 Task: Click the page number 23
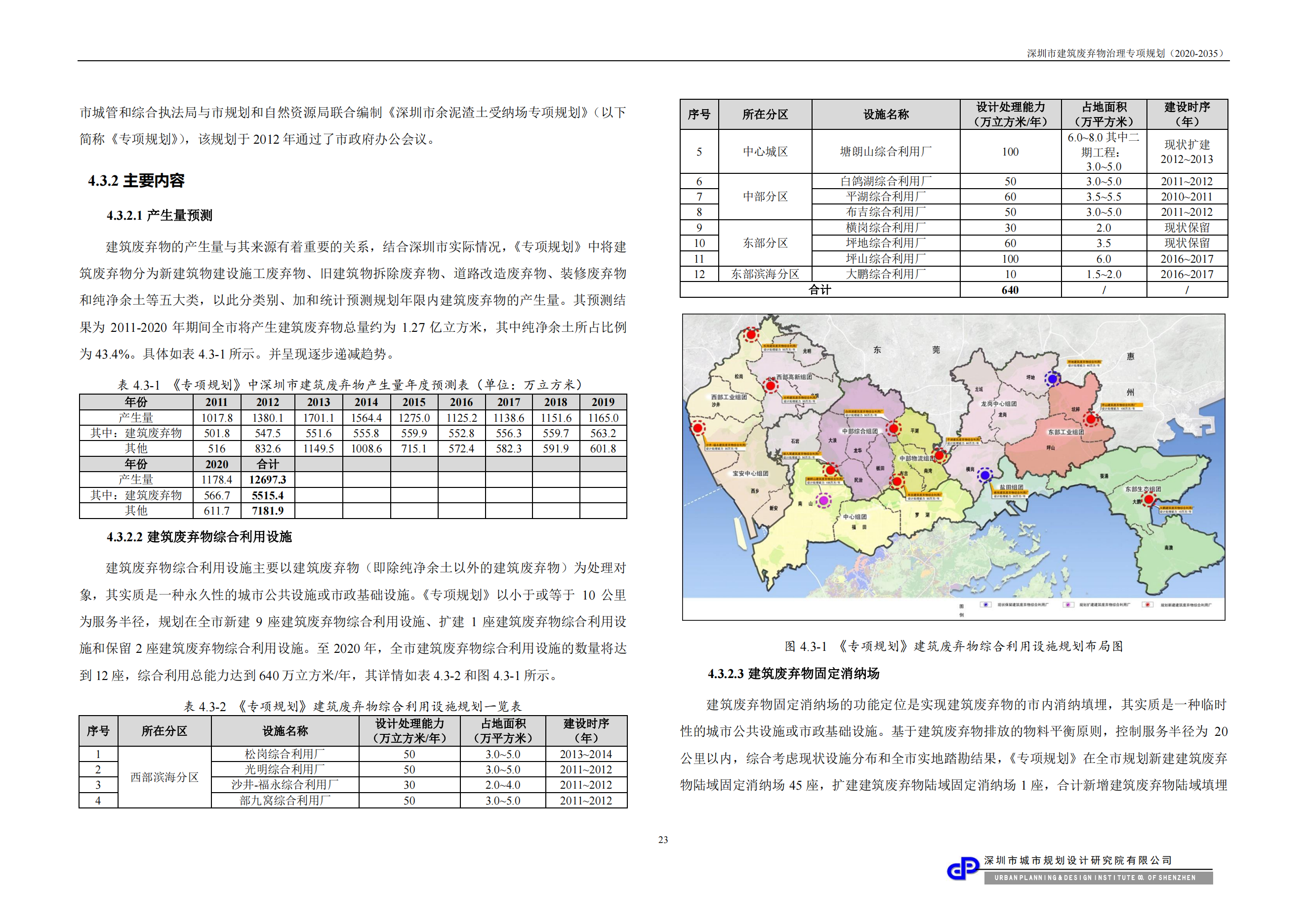pyautogui.click(x=663, y=840)
